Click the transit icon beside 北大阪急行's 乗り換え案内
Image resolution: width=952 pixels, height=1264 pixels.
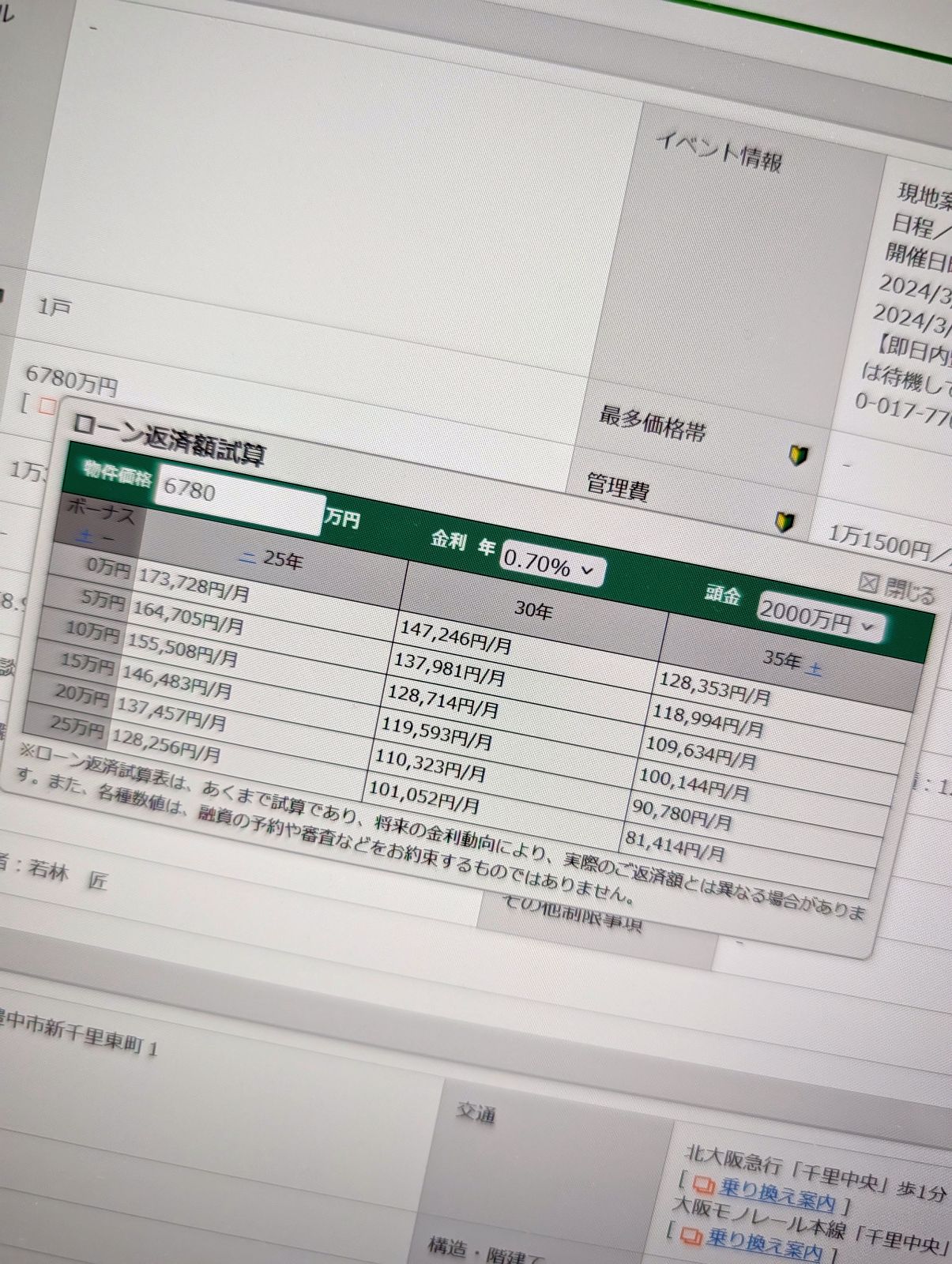tap(703, 1185)
